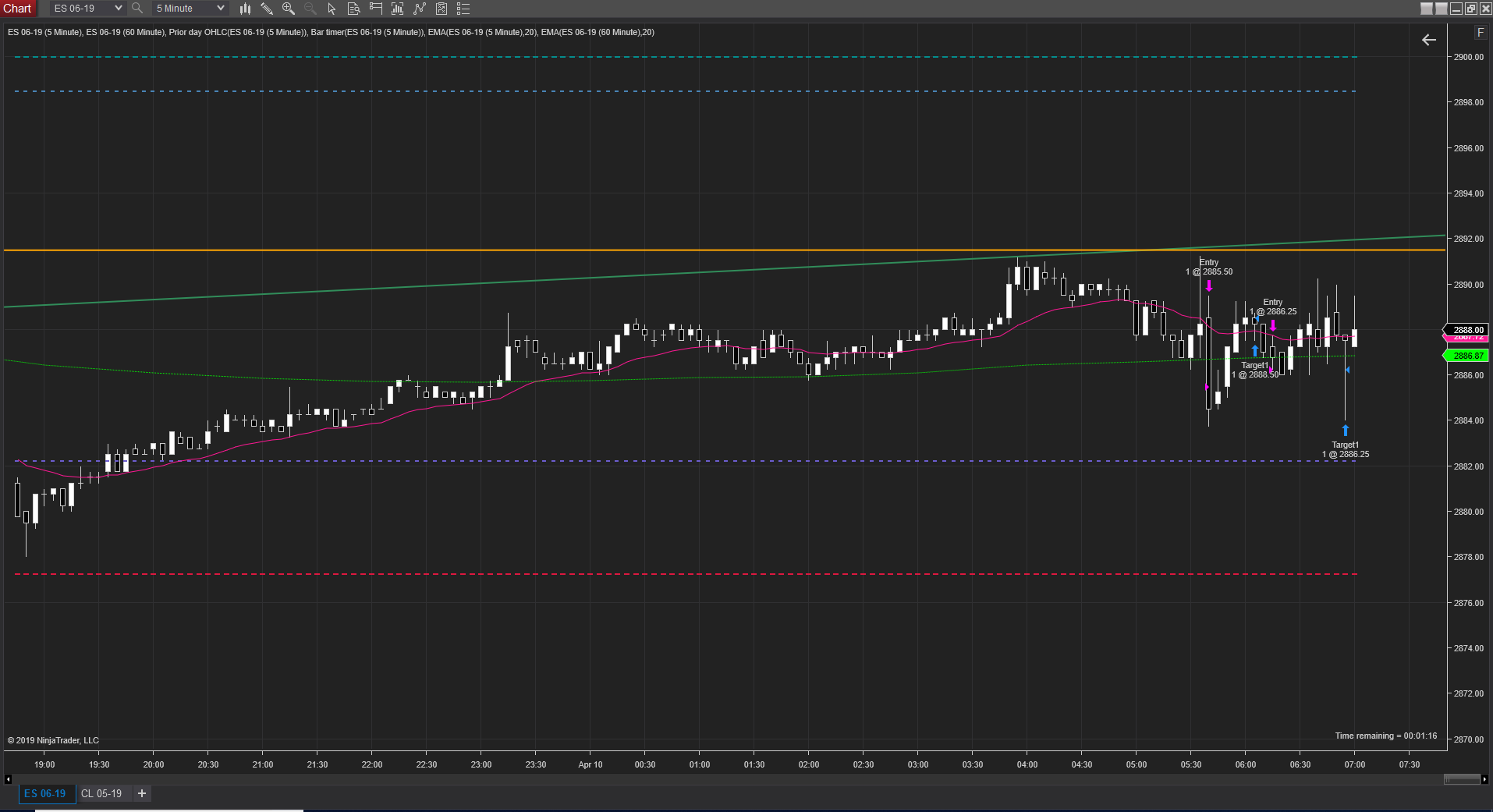This screenshot has height=812, width=1493.
Task: Click the magenta down arrow under Entry 2885.50
Action: [x=1209, y=285]
